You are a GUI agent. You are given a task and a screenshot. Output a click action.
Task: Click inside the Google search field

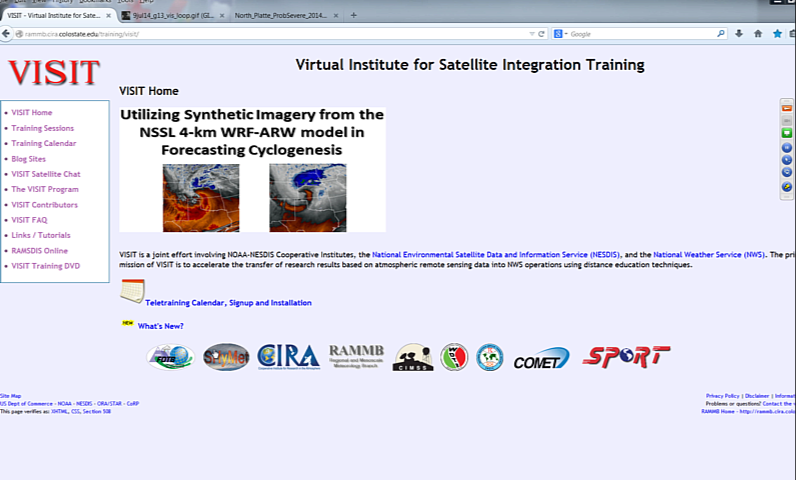pos(640,33)
